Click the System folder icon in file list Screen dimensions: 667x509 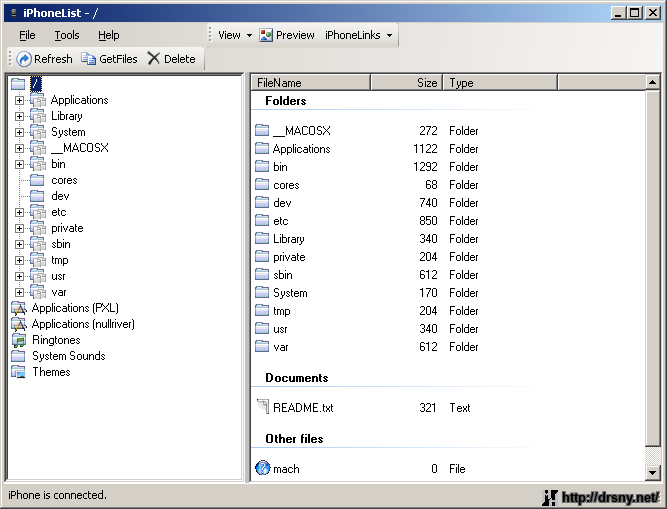[x=262, y=292]
